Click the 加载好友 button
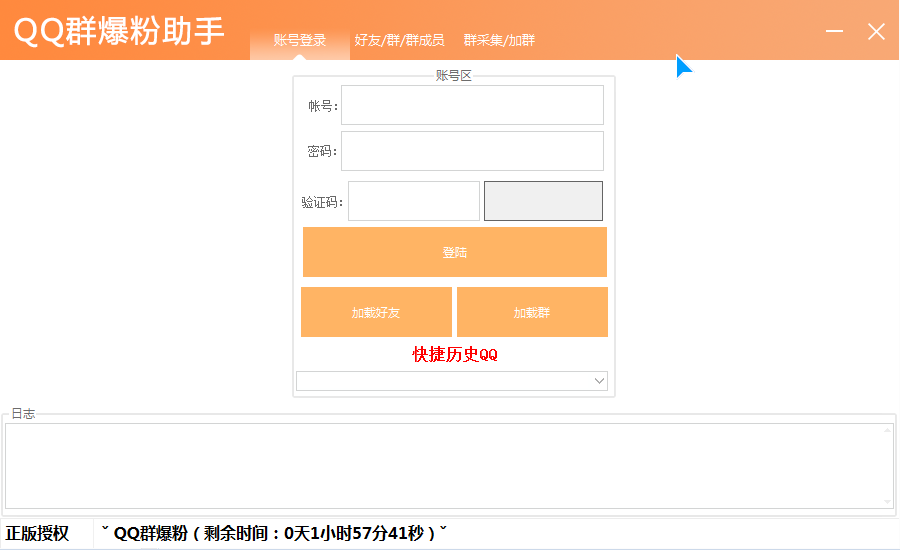This screenshot has width=900, height=550. coord(376,312)
